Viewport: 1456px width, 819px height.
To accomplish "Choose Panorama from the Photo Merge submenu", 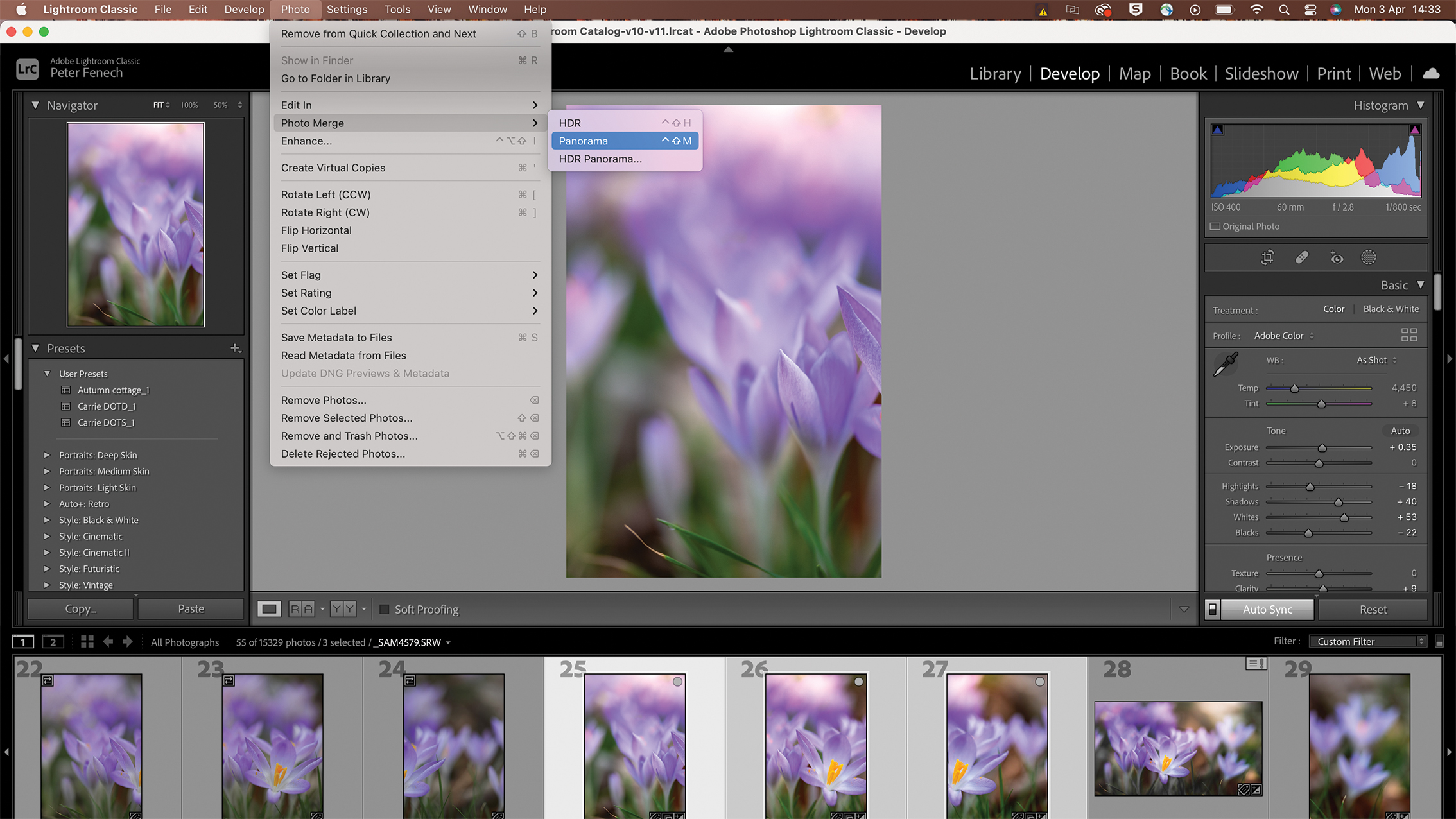I will point(625,141).
